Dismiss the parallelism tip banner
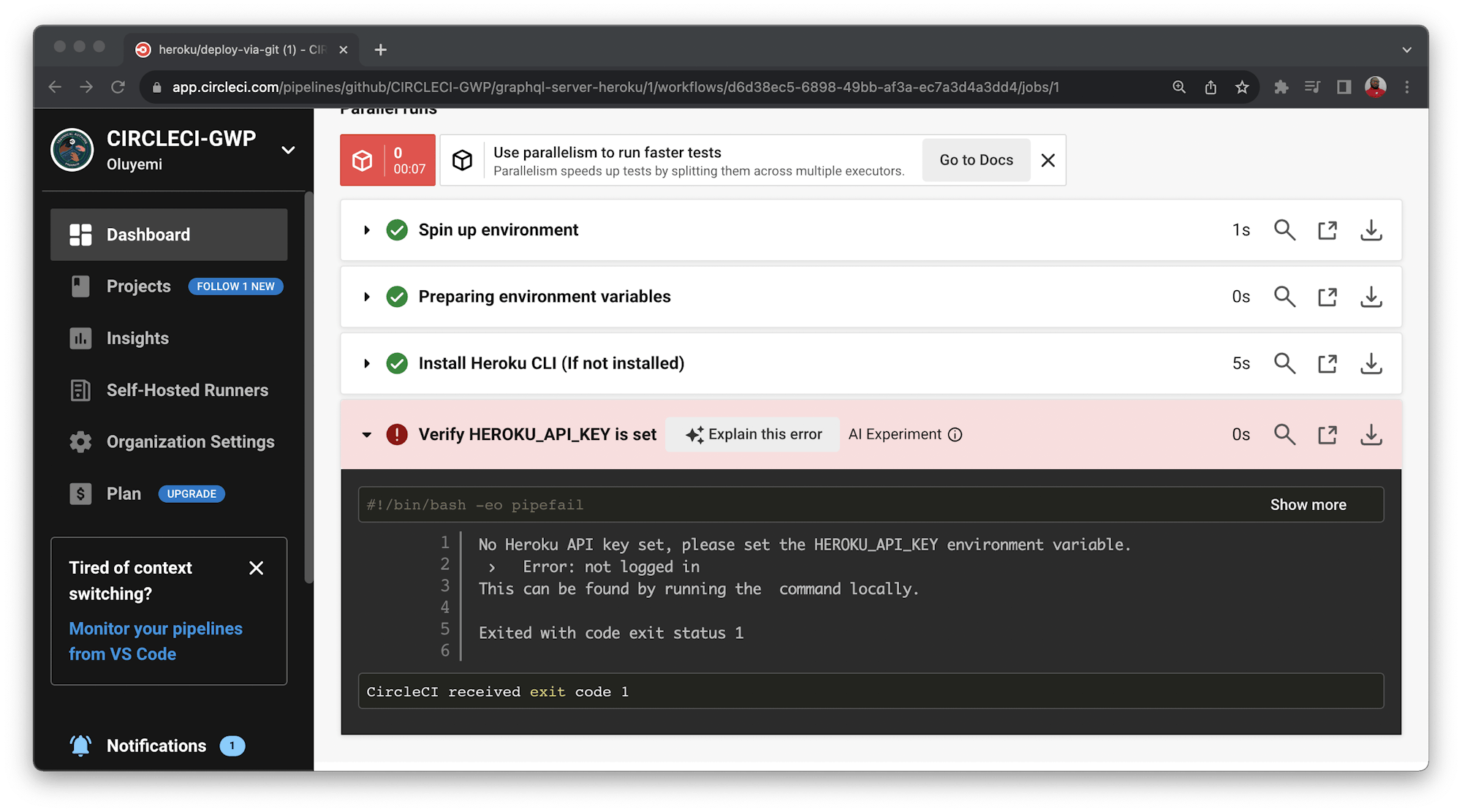Viewport: 1462px width, 812px height. [x=1048, y=160]
